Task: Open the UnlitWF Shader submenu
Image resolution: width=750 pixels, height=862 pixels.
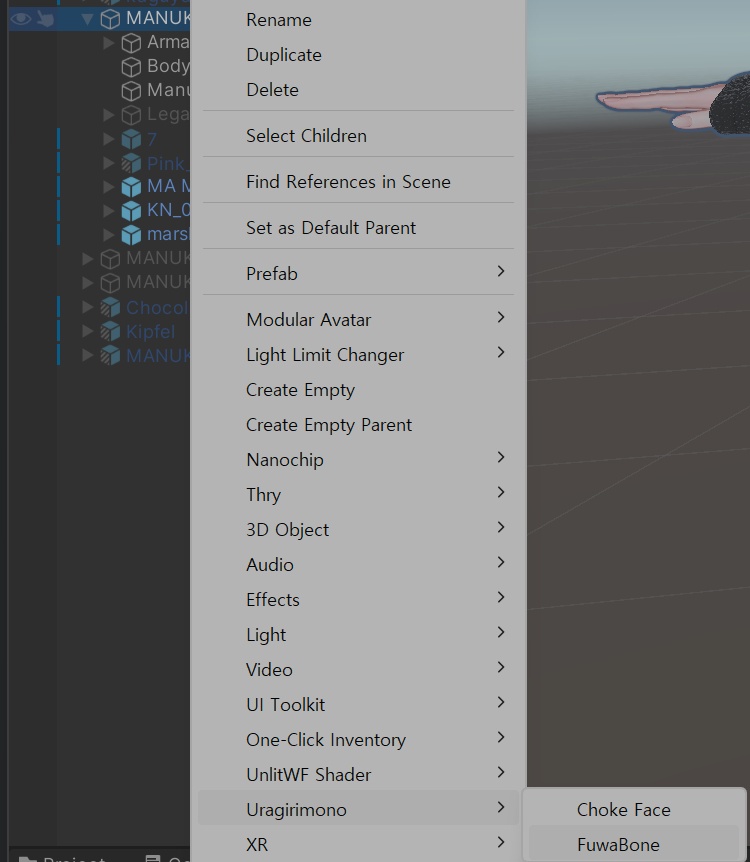Action: (x=357, y=775)
